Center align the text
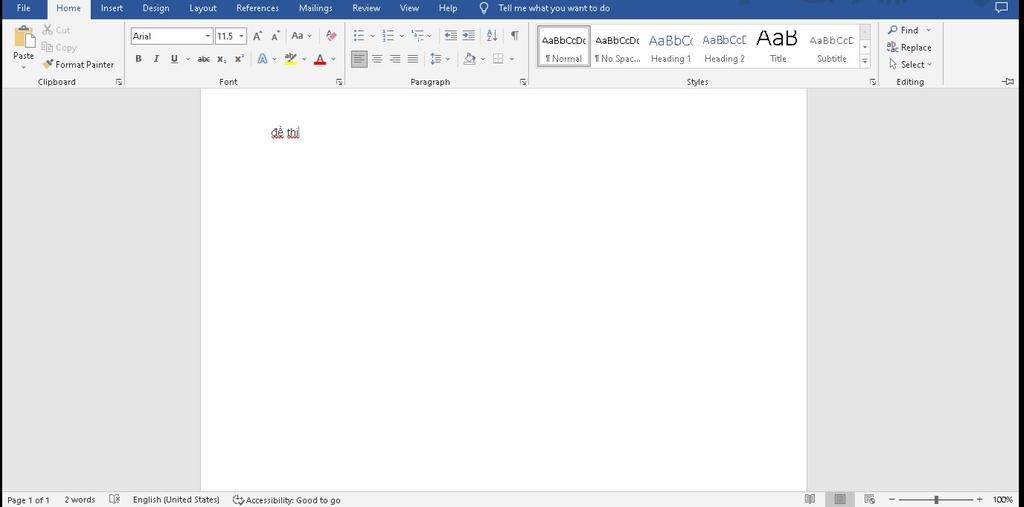 [377, 59]
